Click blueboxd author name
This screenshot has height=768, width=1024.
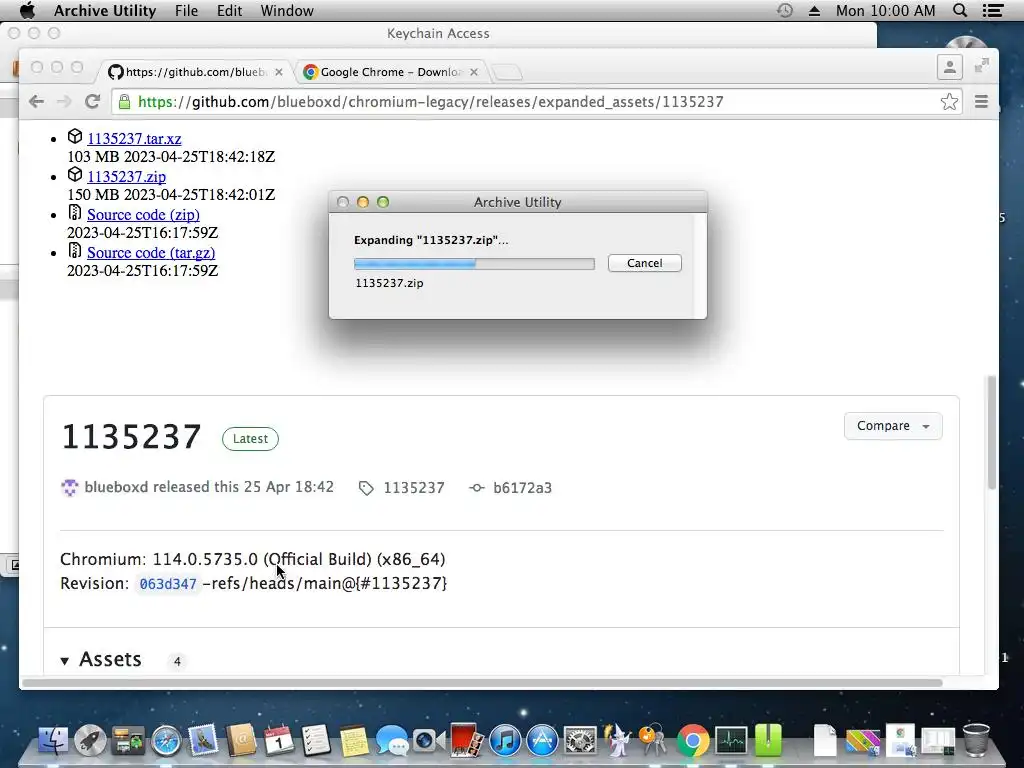[x=116, y=487]
